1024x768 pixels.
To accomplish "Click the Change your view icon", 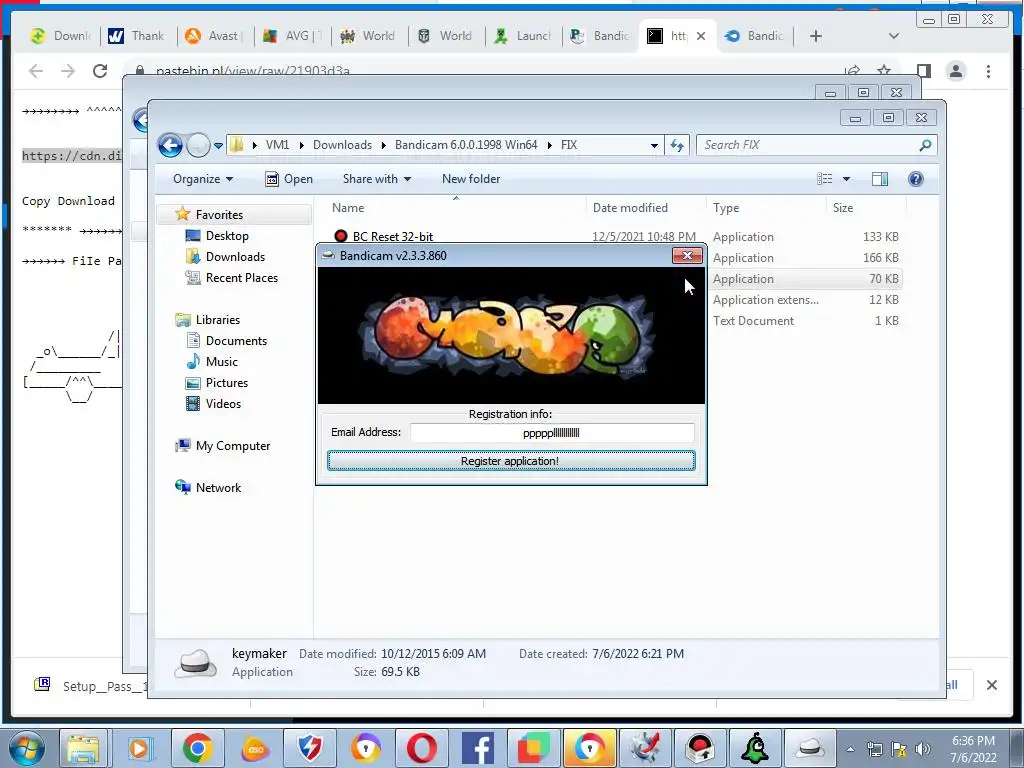I will (x=825, y=179).
